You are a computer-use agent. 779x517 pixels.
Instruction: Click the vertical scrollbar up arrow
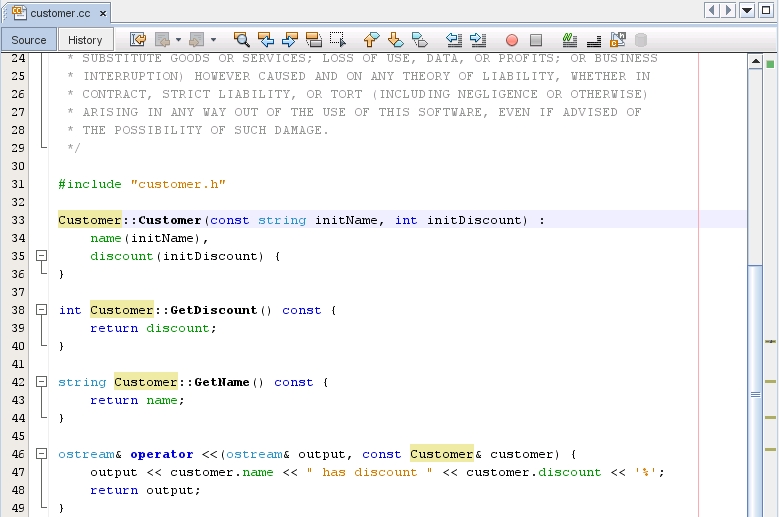click(755, 61)
